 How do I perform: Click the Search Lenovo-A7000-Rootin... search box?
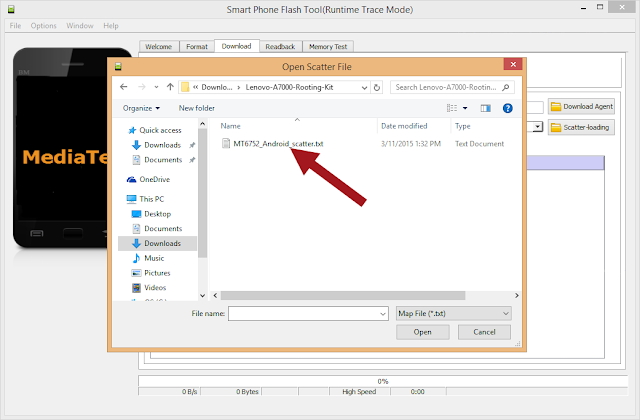click(446, 87)
